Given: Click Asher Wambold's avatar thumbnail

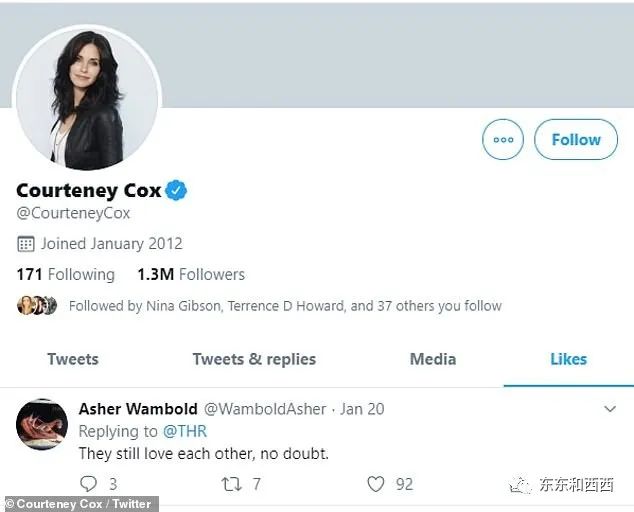Looking at the screenshot, I should click(42, 424).
